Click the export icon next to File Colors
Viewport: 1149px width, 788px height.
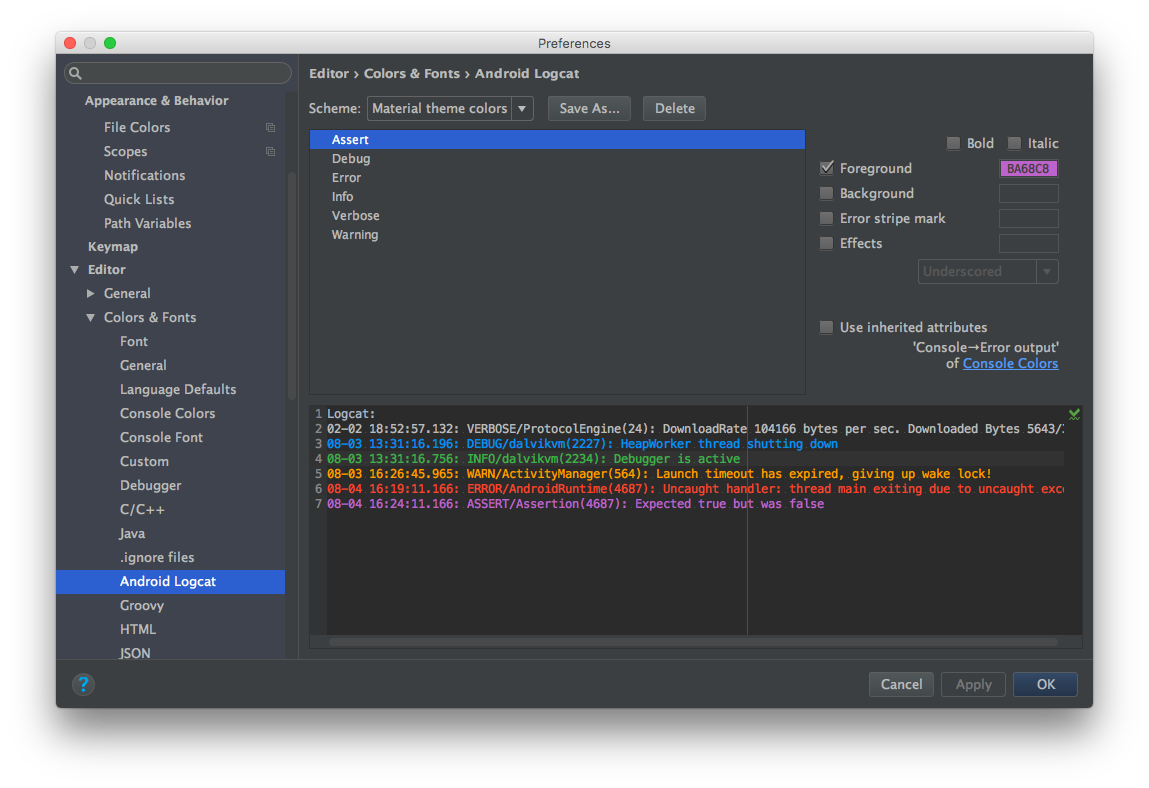click(x=270, y=127)
